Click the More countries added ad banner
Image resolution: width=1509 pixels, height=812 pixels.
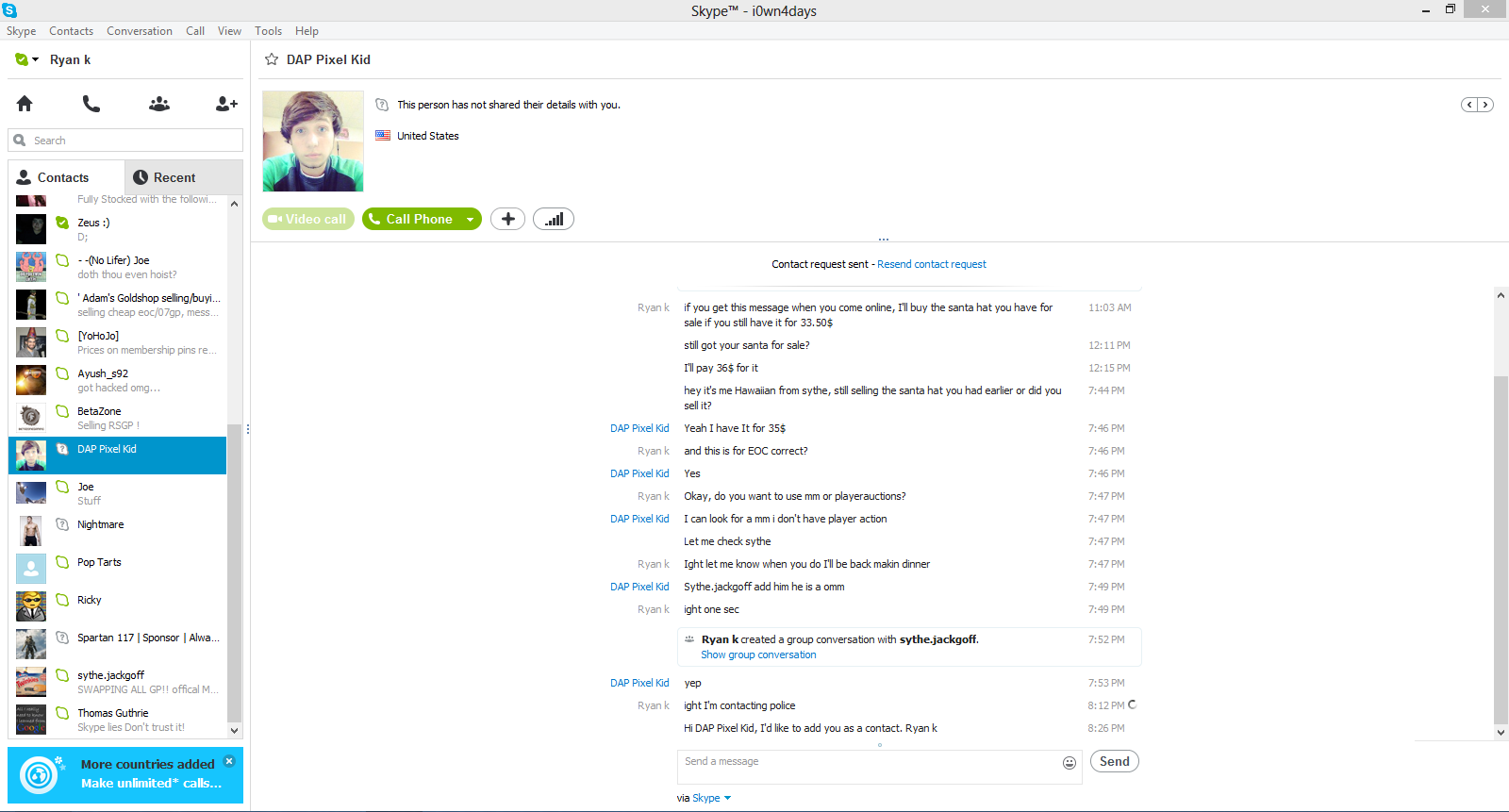click(x=125, y=775)
